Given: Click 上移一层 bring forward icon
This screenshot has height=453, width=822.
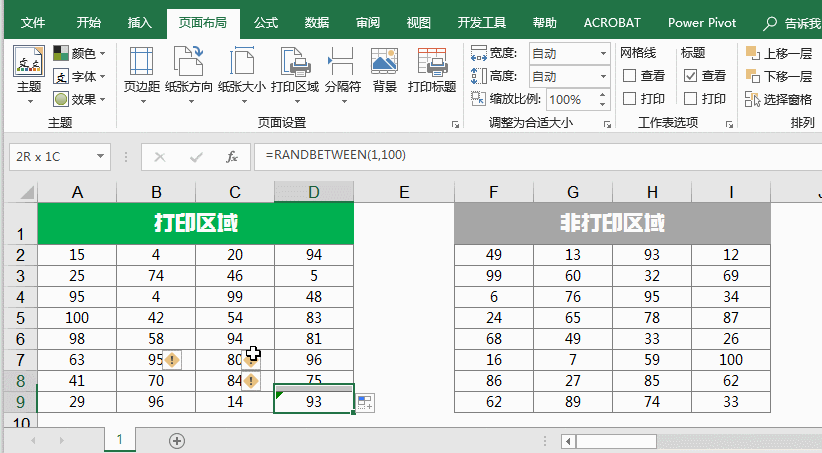Looking at the screenshot, I should pos(752,53).
